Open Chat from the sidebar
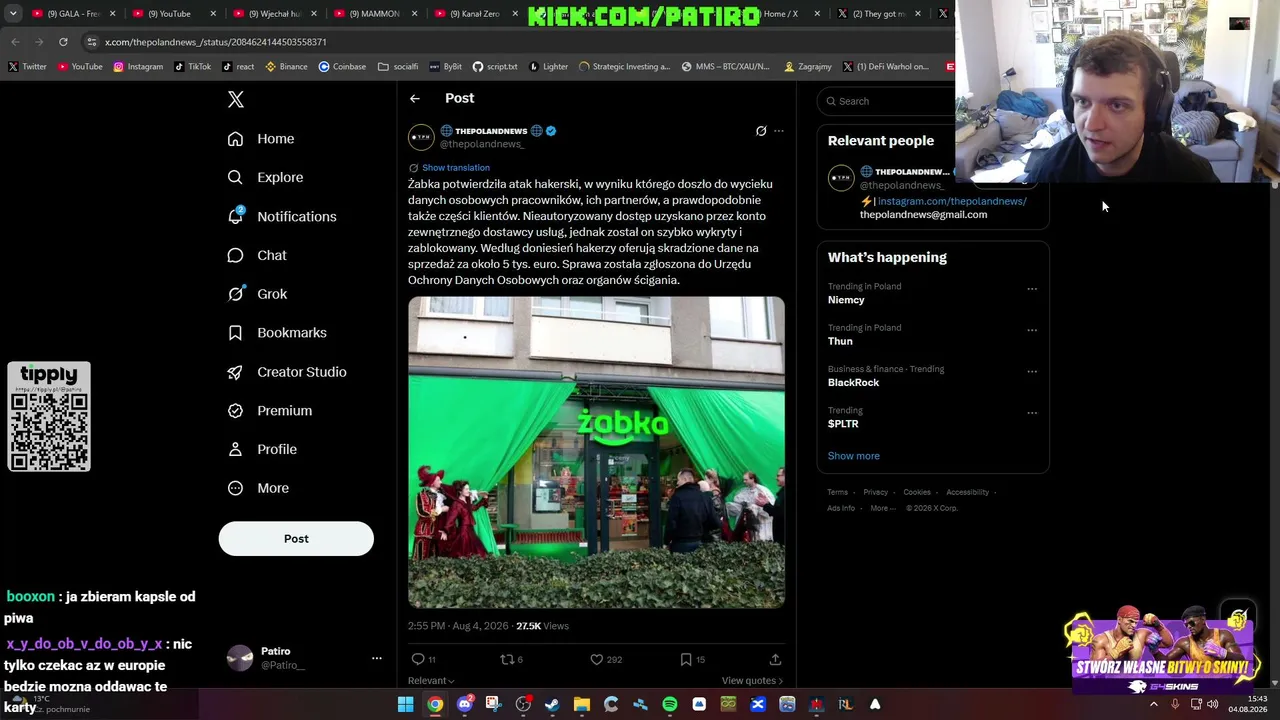1280x720 pixels. click(257, 255)
